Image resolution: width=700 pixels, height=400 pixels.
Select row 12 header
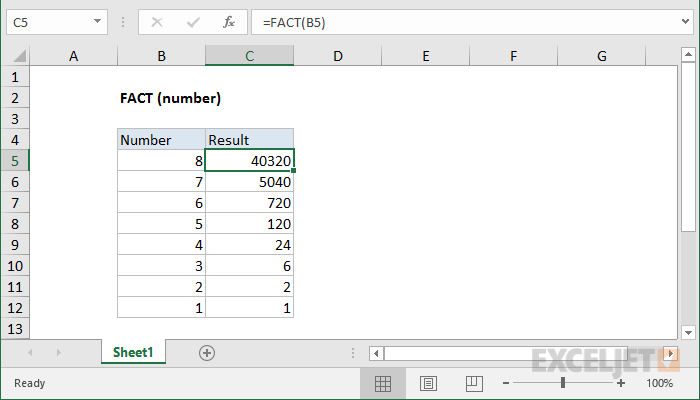click(15, 308)
